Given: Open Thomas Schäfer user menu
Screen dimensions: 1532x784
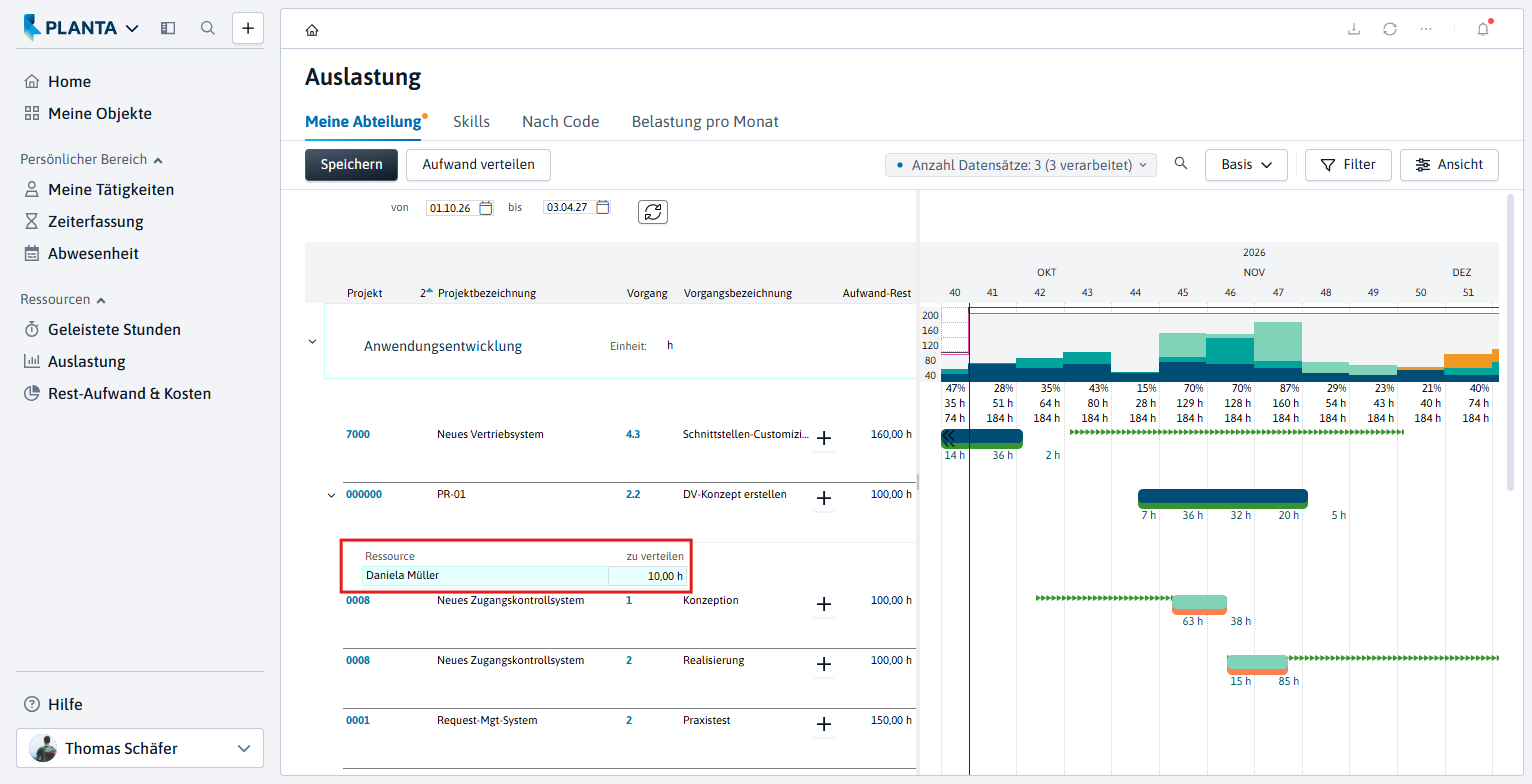Looking at the screenshot, I should (140, 748).
